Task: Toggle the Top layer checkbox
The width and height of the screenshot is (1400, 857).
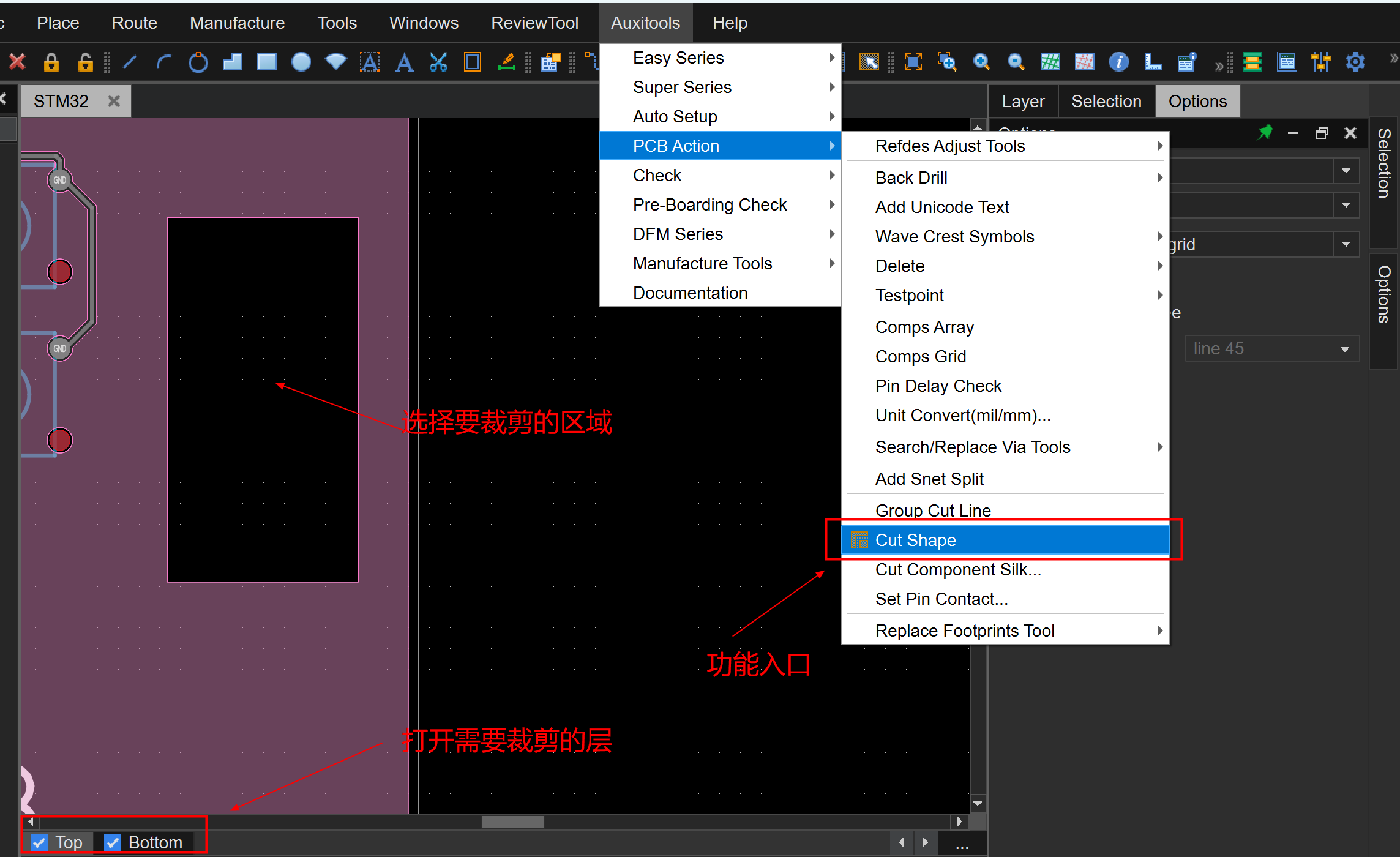Action: pyautogui.click(x=40, y=842)
